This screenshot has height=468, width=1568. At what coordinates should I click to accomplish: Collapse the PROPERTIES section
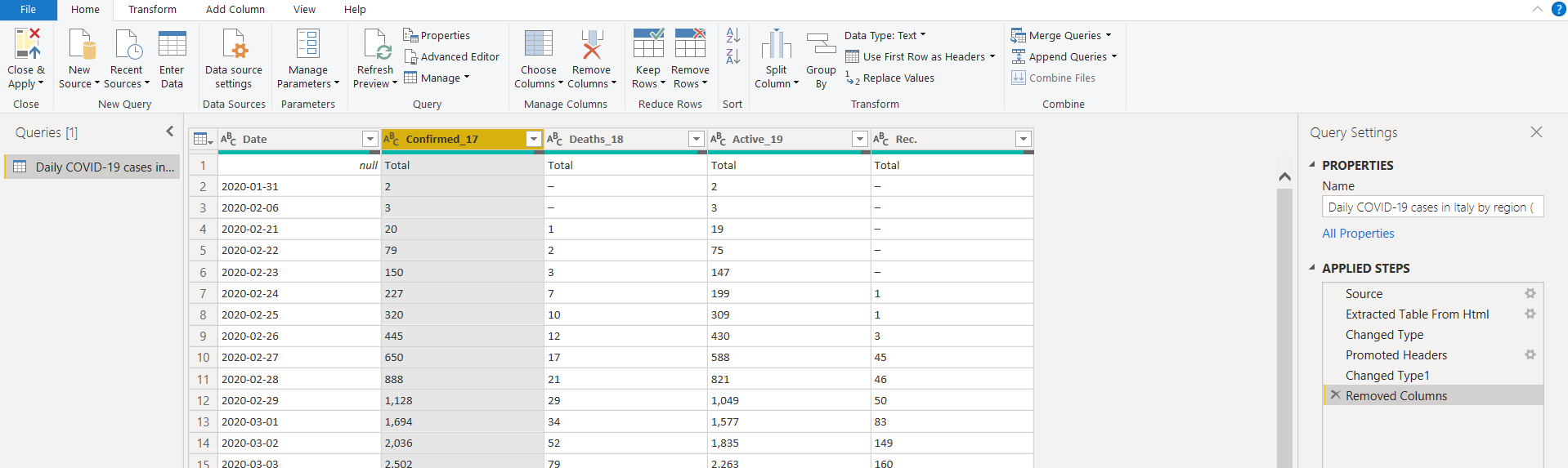coord(1312,165)
